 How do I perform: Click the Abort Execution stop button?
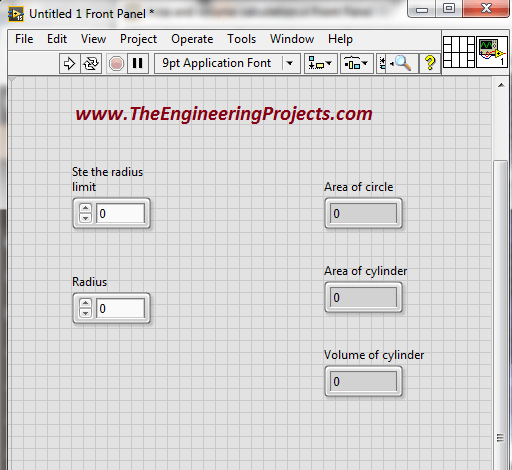(116, 63)
